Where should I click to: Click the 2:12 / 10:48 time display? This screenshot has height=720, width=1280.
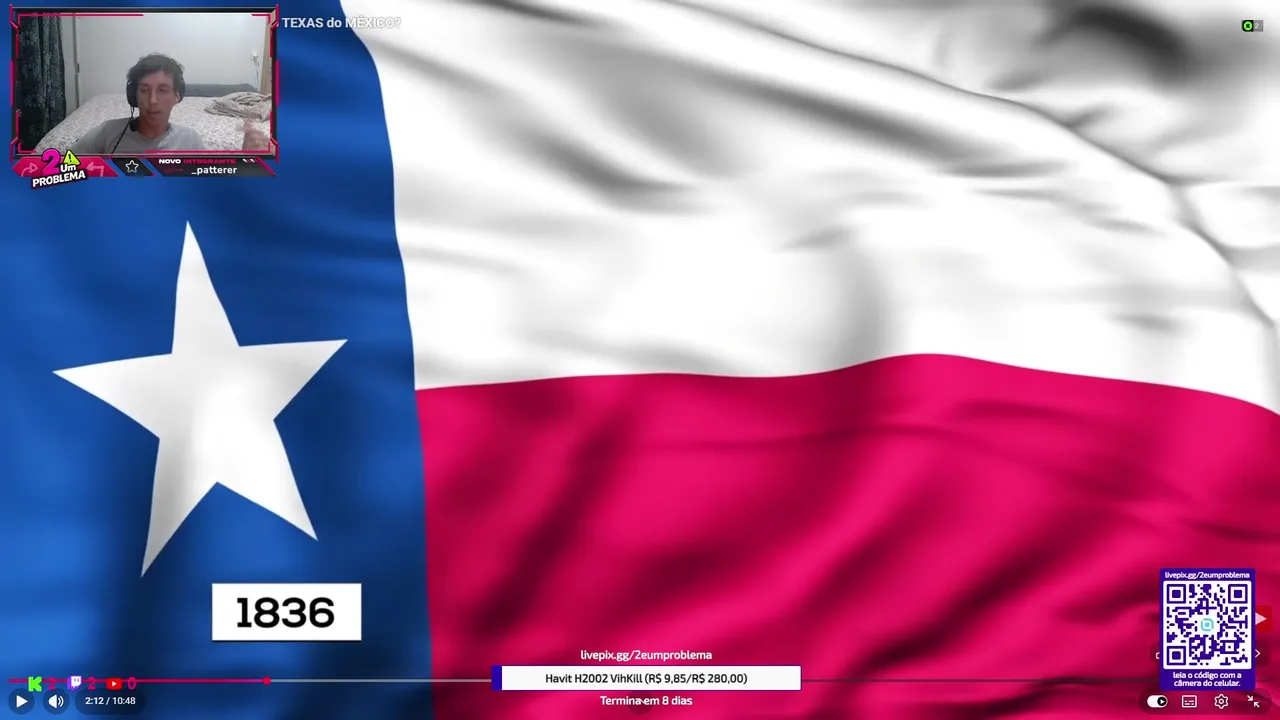click(x=110, y=701)
